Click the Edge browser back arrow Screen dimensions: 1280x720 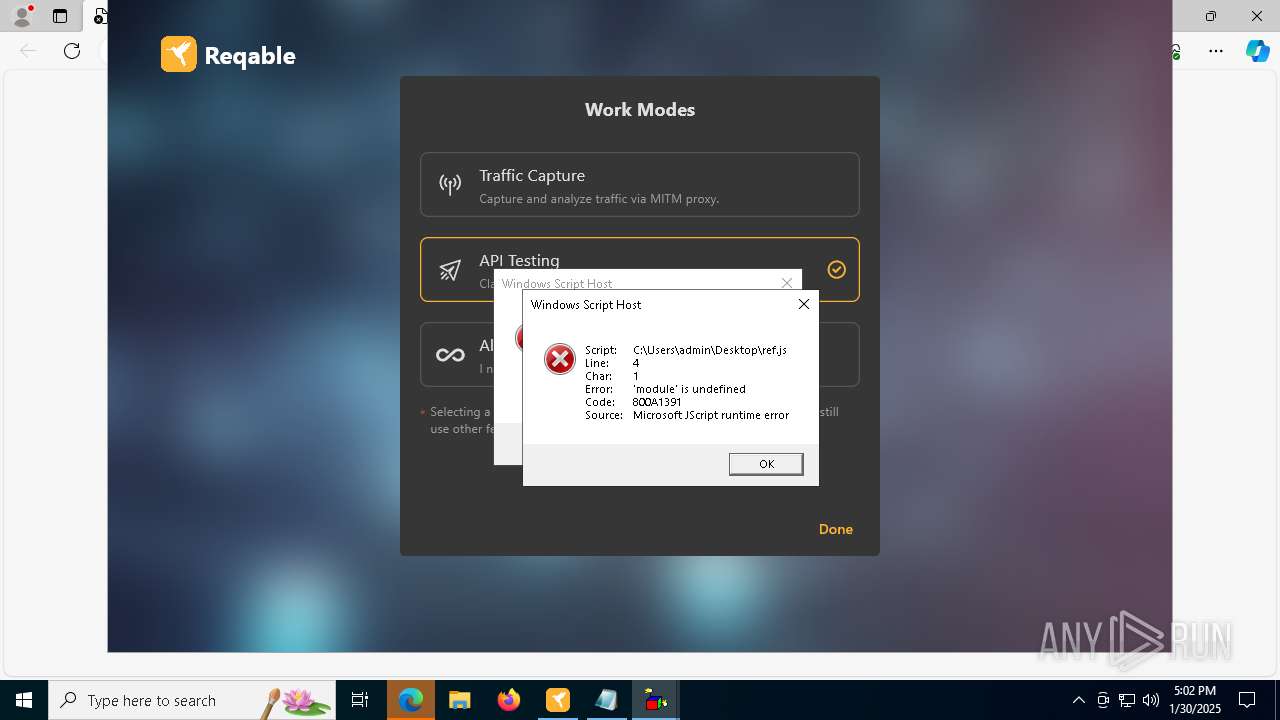pyautogui.click(x=28, y=51)
